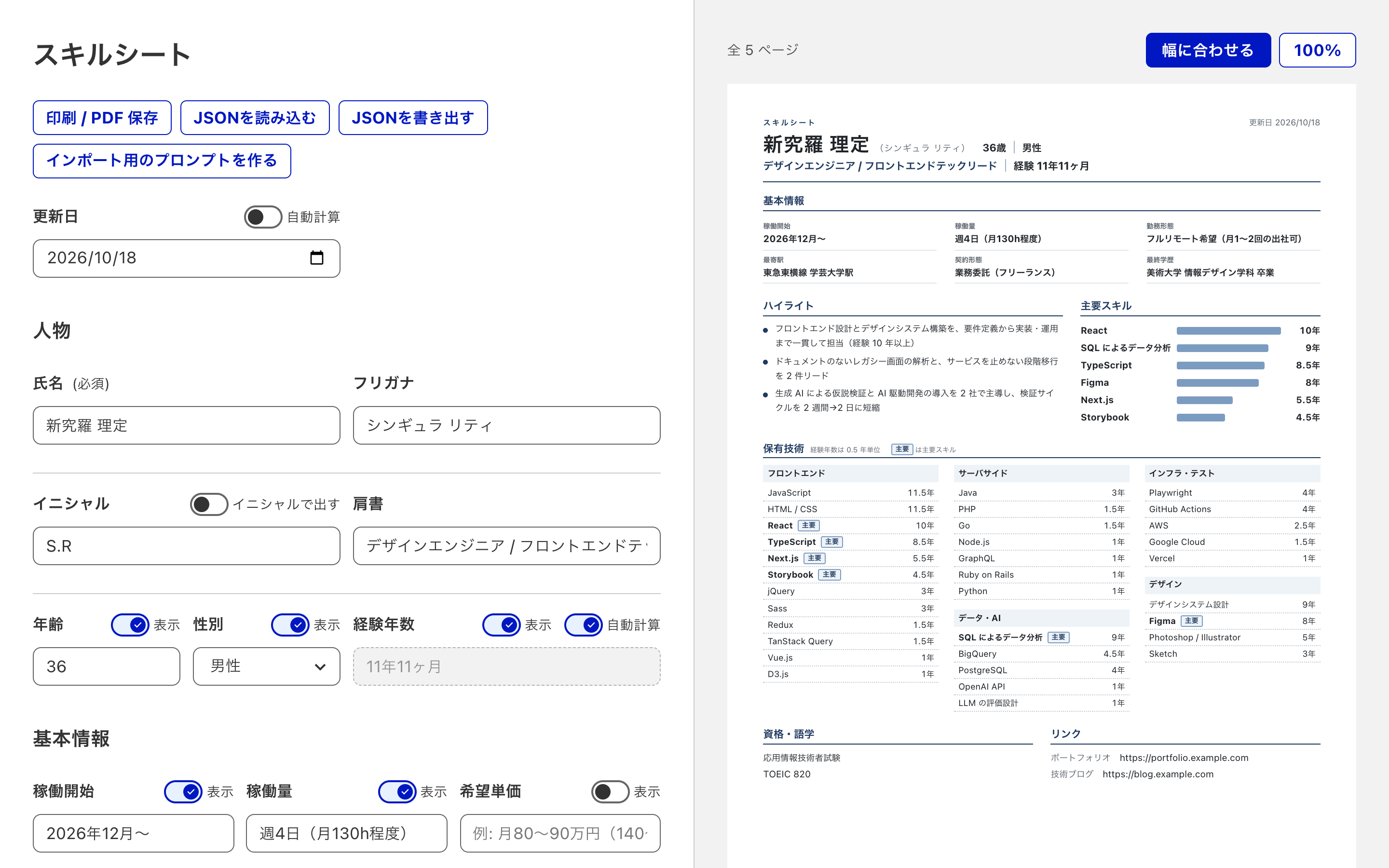
Task: Click the イニシャル input with S.R
Action: point(187,546)
